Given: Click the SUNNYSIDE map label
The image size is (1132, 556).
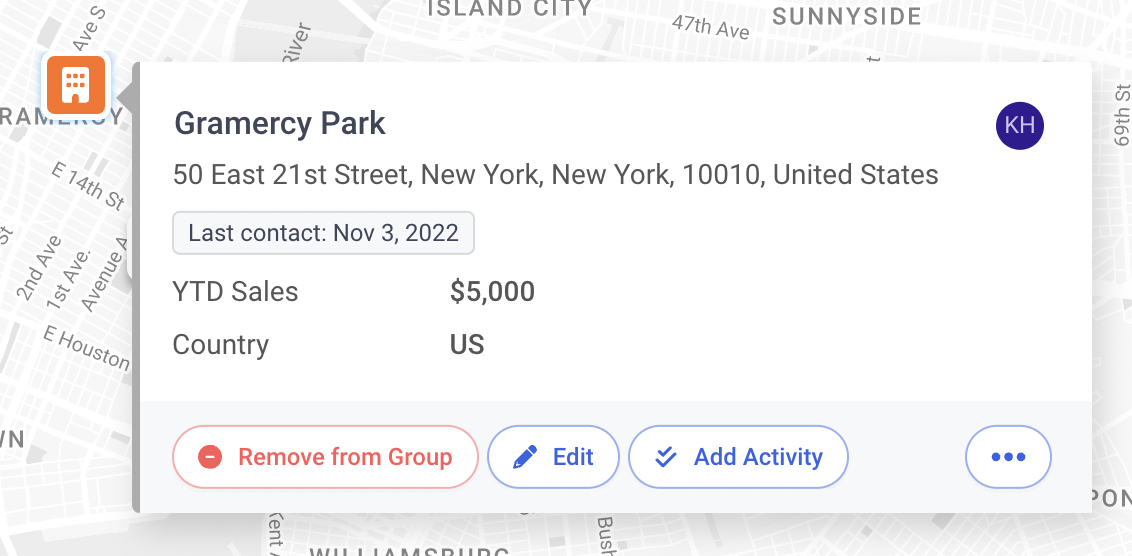Looking at the screenshot, I should coord(847,17).
